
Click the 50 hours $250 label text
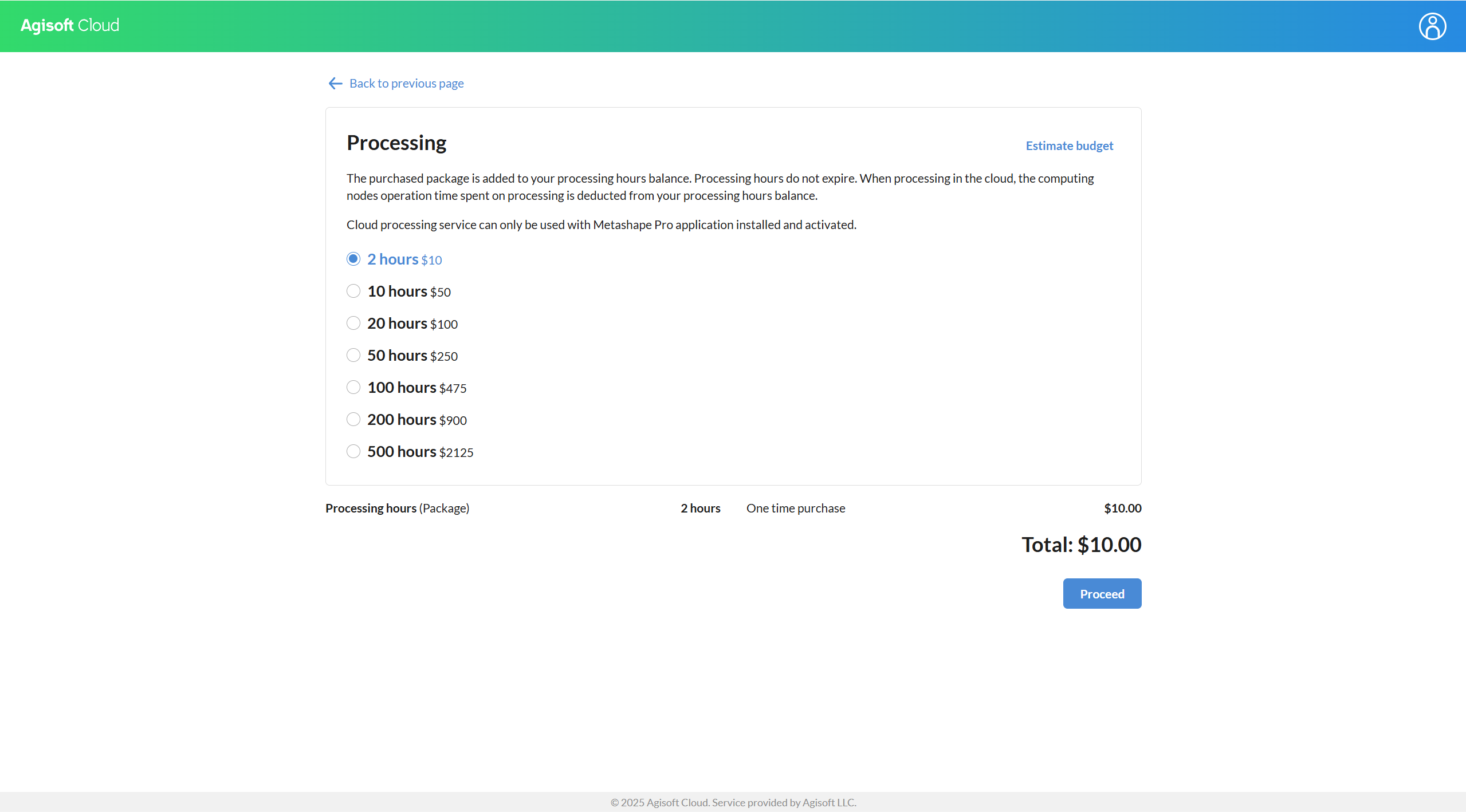tap(412, 356)
